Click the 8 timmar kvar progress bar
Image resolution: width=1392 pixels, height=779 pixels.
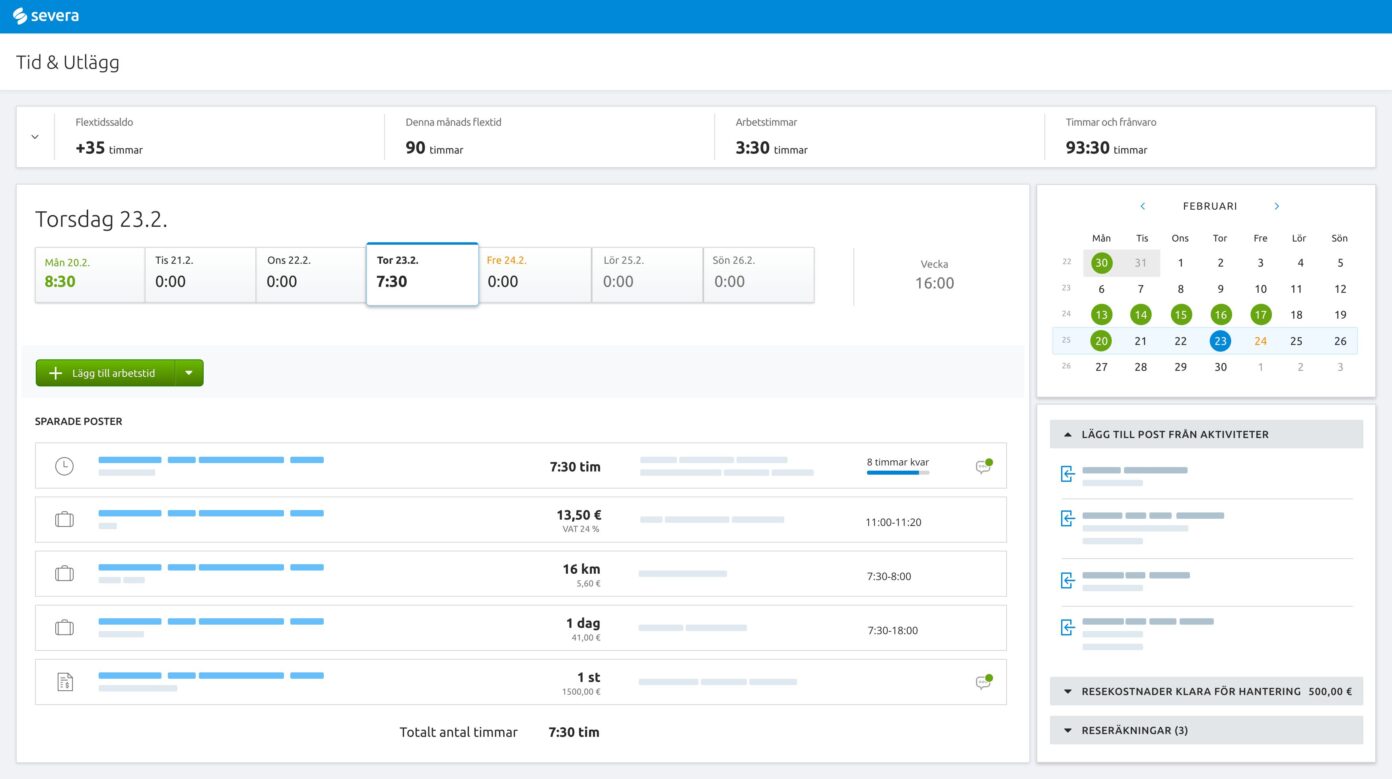click(x=897, y=472)
